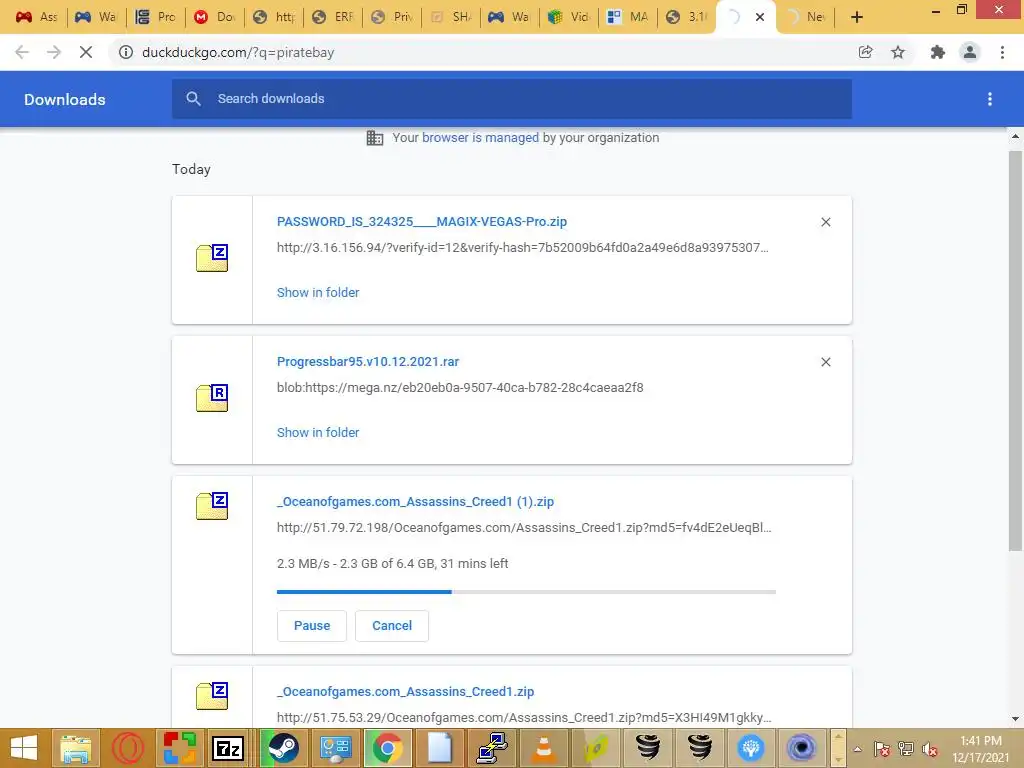Open PuTTY from taskbar

pos(492,748)
